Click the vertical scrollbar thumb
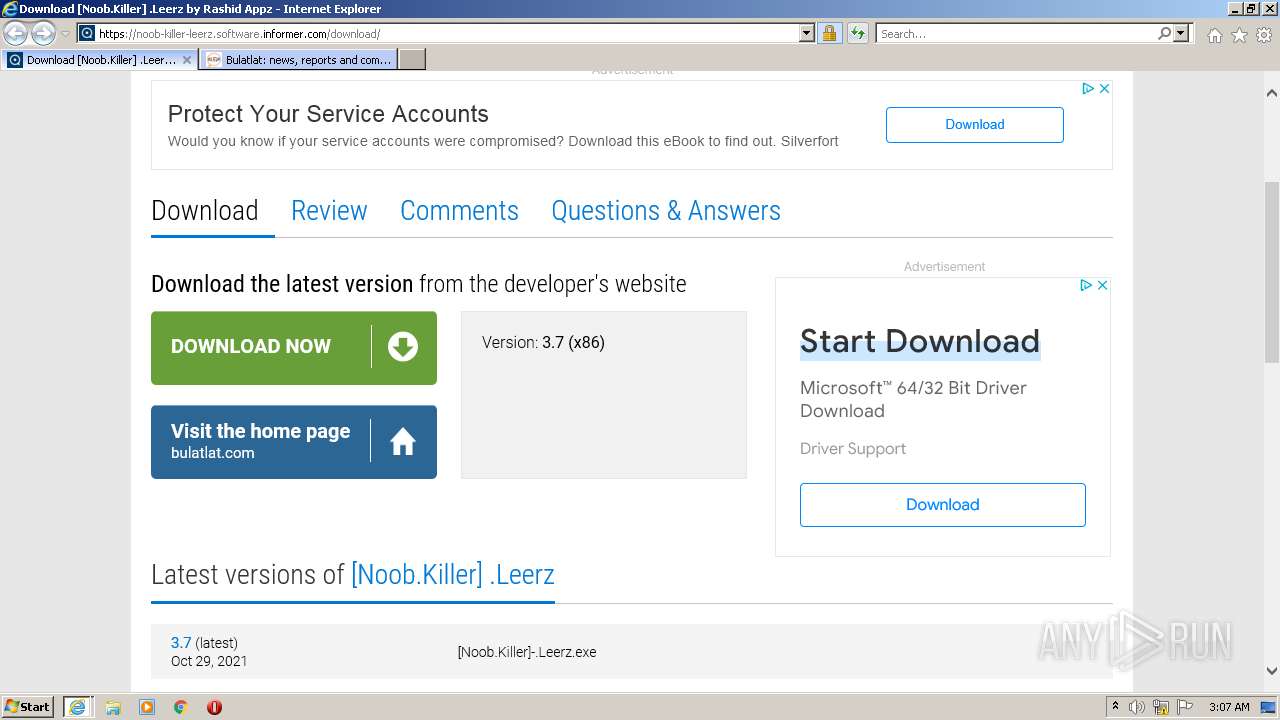1280x720 pixels. tap(1272, 273)
